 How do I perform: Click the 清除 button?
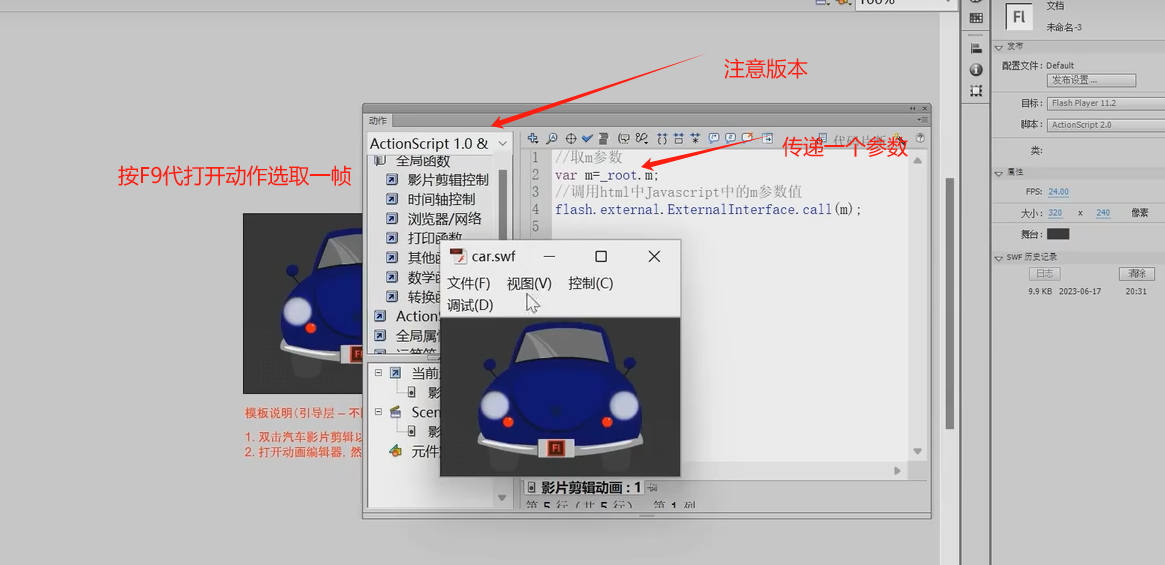(1136, 274)
